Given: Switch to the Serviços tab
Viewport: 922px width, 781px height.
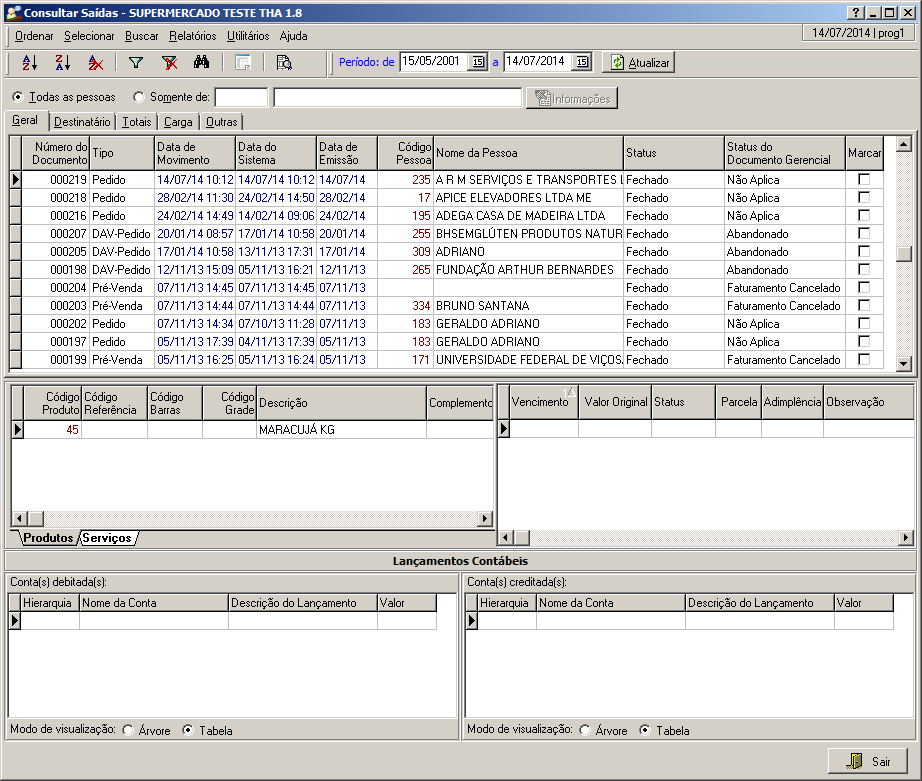Looking at the screenshot, I should (x=107, y=538).
